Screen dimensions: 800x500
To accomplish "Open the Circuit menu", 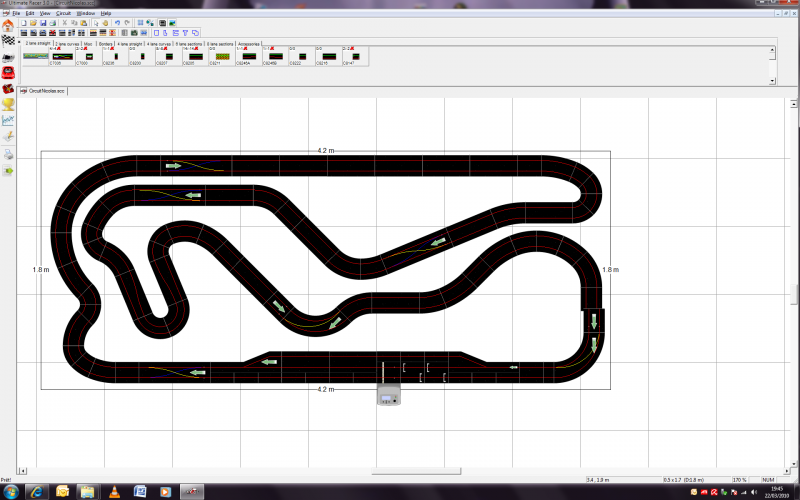I will (x=64, y=13).
